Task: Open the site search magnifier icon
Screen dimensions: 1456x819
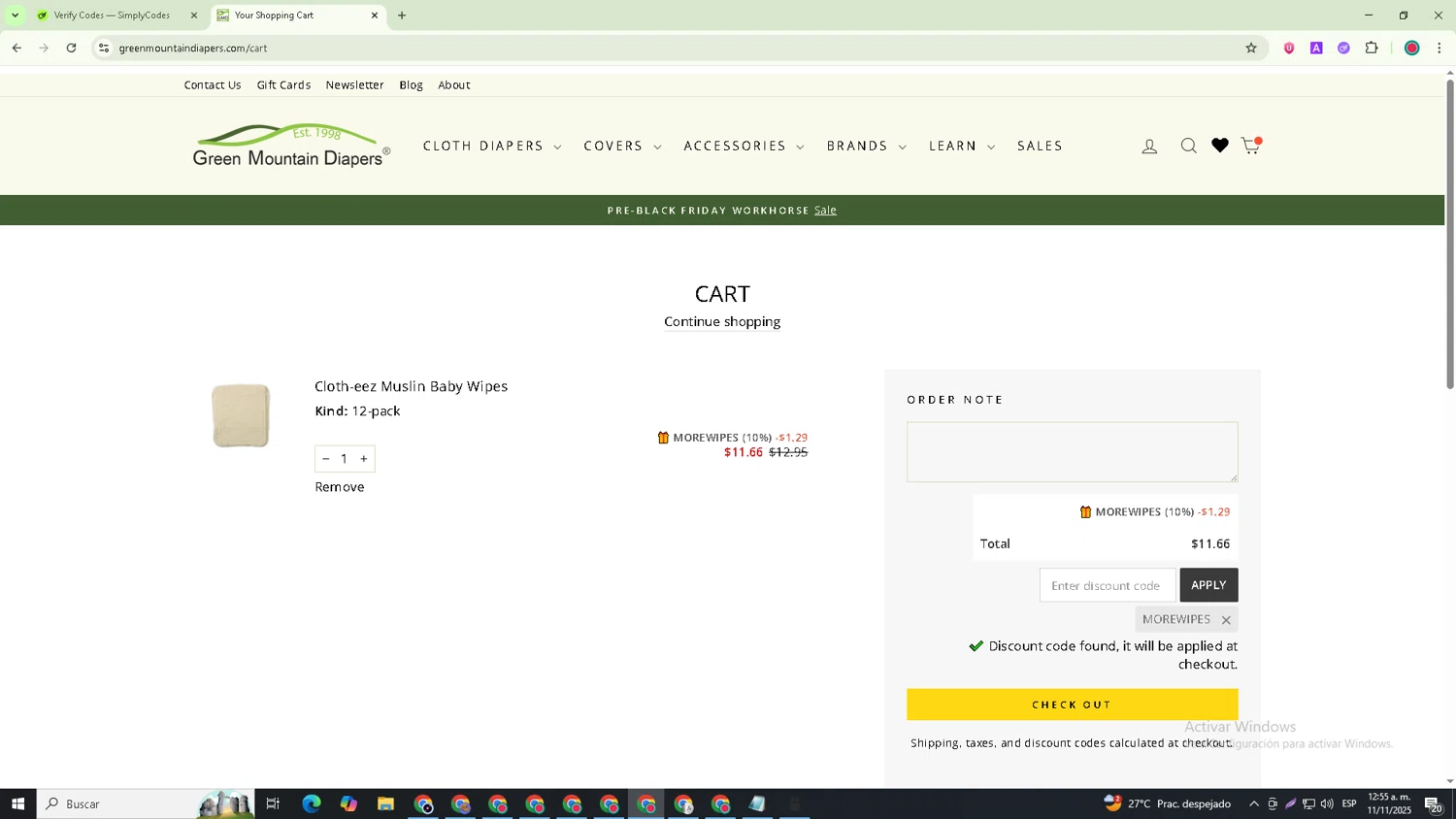Action: pyautogui.click(x=1188, y=147)
